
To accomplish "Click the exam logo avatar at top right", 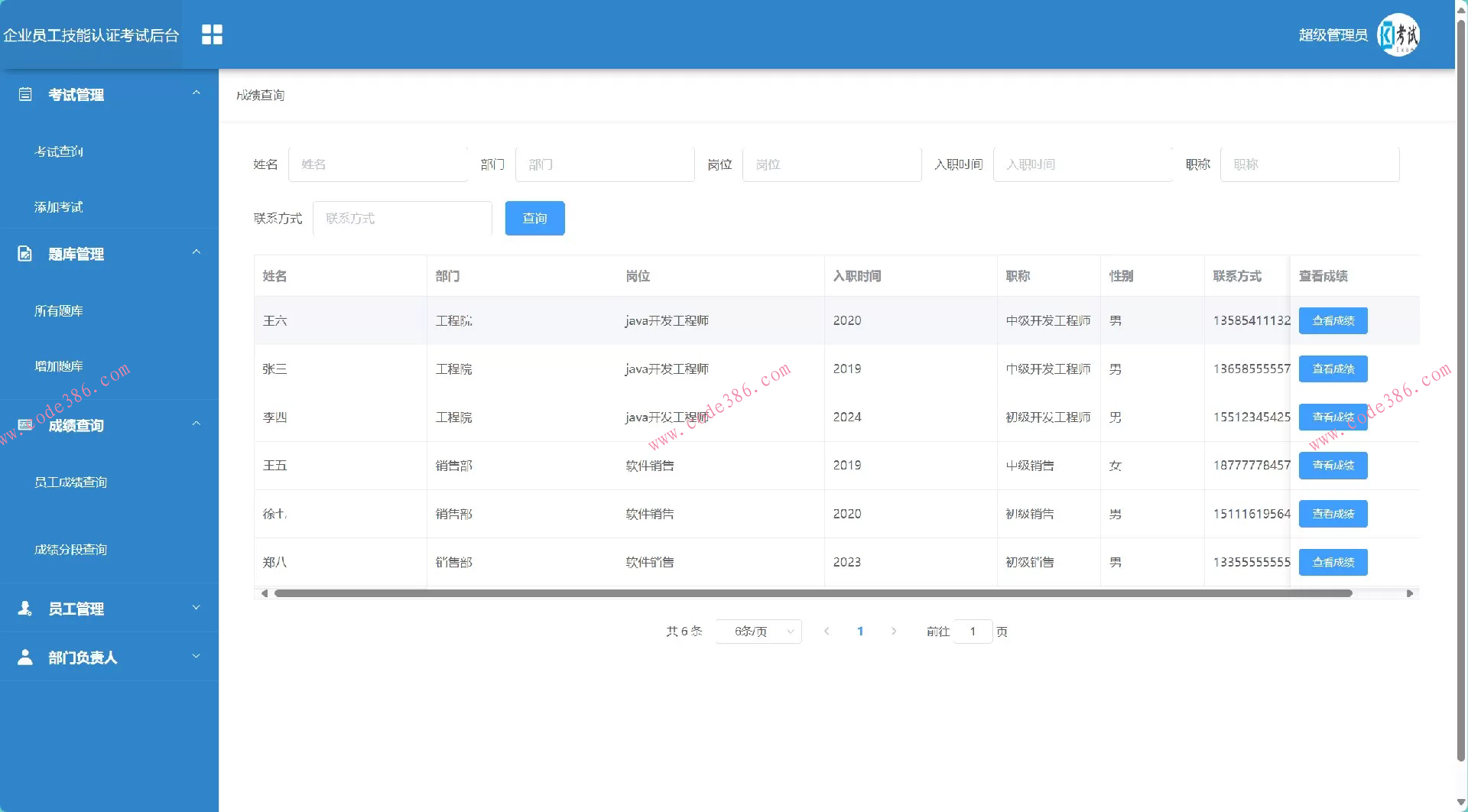I will [1398, 34].
